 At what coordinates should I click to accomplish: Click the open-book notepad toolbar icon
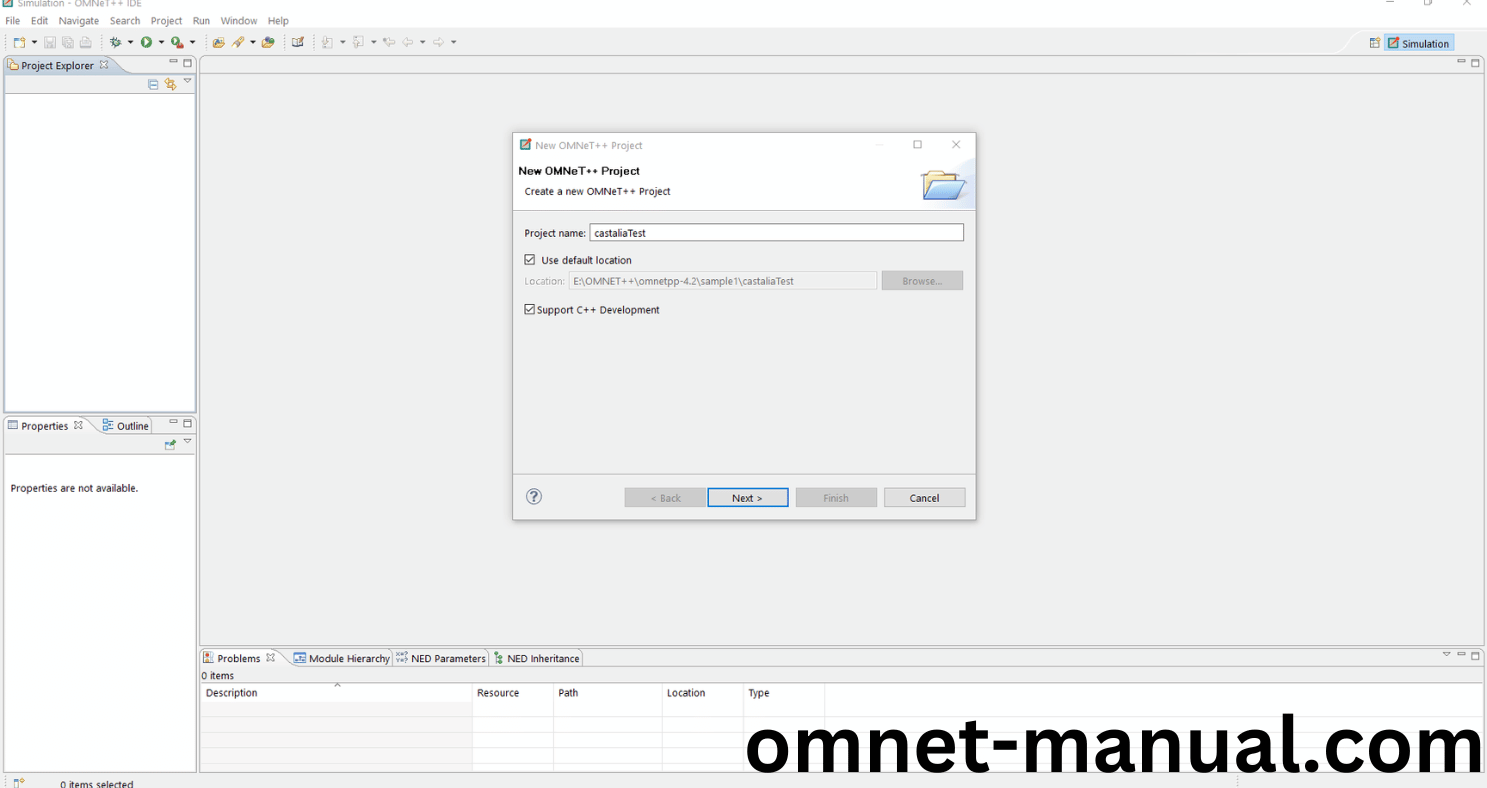pos(298,42)
